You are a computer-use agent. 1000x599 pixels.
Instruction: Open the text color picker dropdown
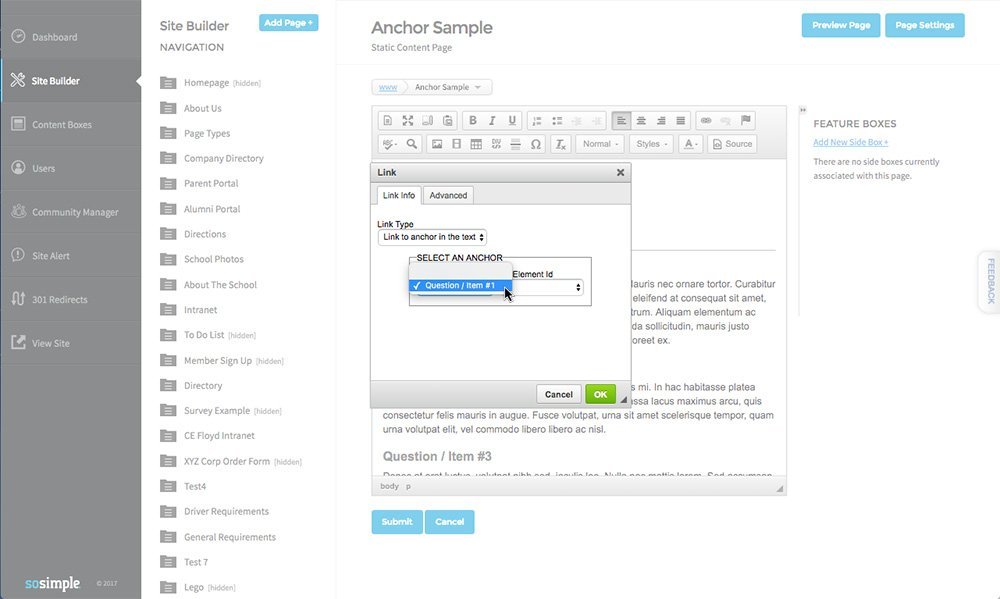(691, 144)
